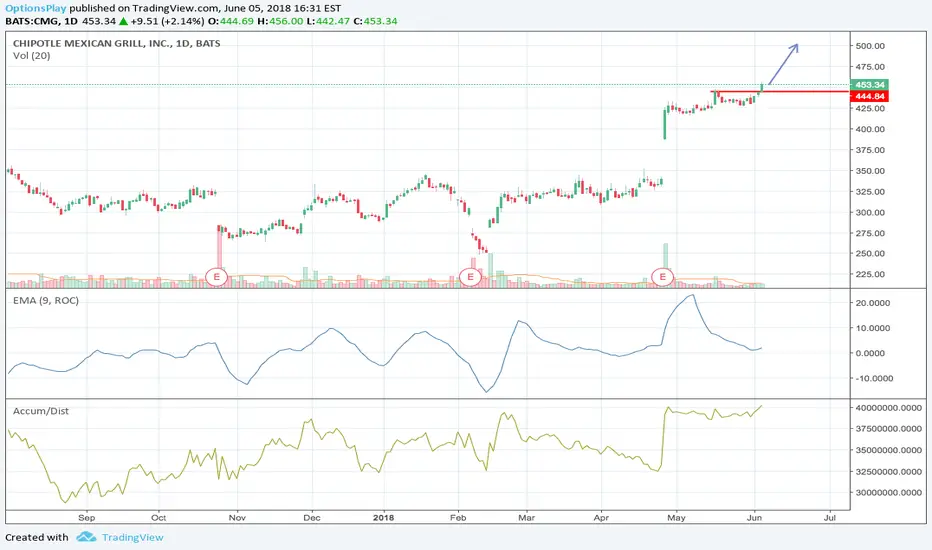Image resolution: width=932 pixels, height=550 pixels.
Task: Click the 300.00 price axis label
Action: point(870,212)
